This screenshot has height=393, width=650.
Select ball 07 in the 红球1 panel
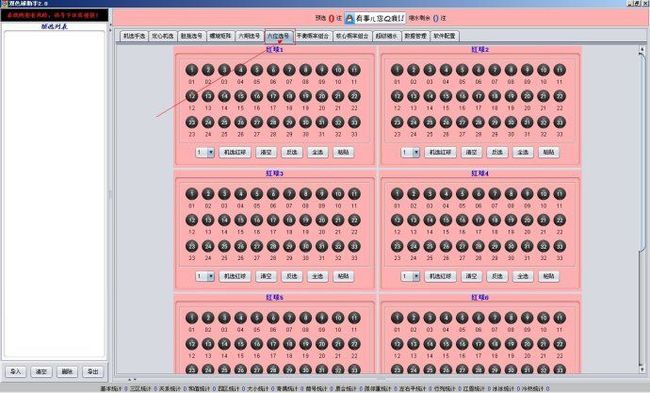[289, 70]
